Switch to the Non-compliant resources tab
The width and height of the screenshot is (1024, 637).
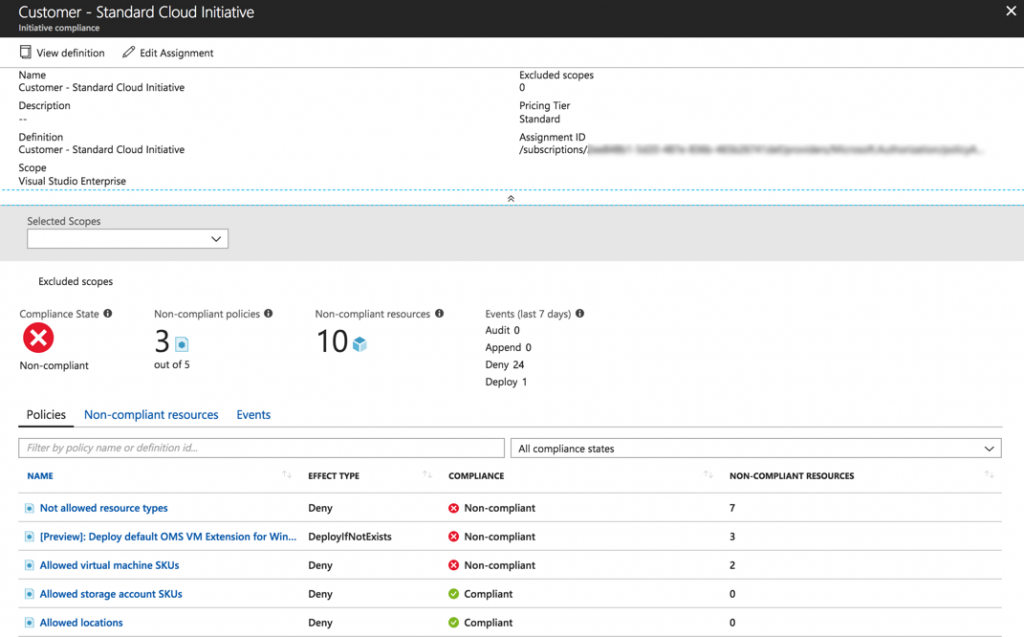[x=151, y=415]
